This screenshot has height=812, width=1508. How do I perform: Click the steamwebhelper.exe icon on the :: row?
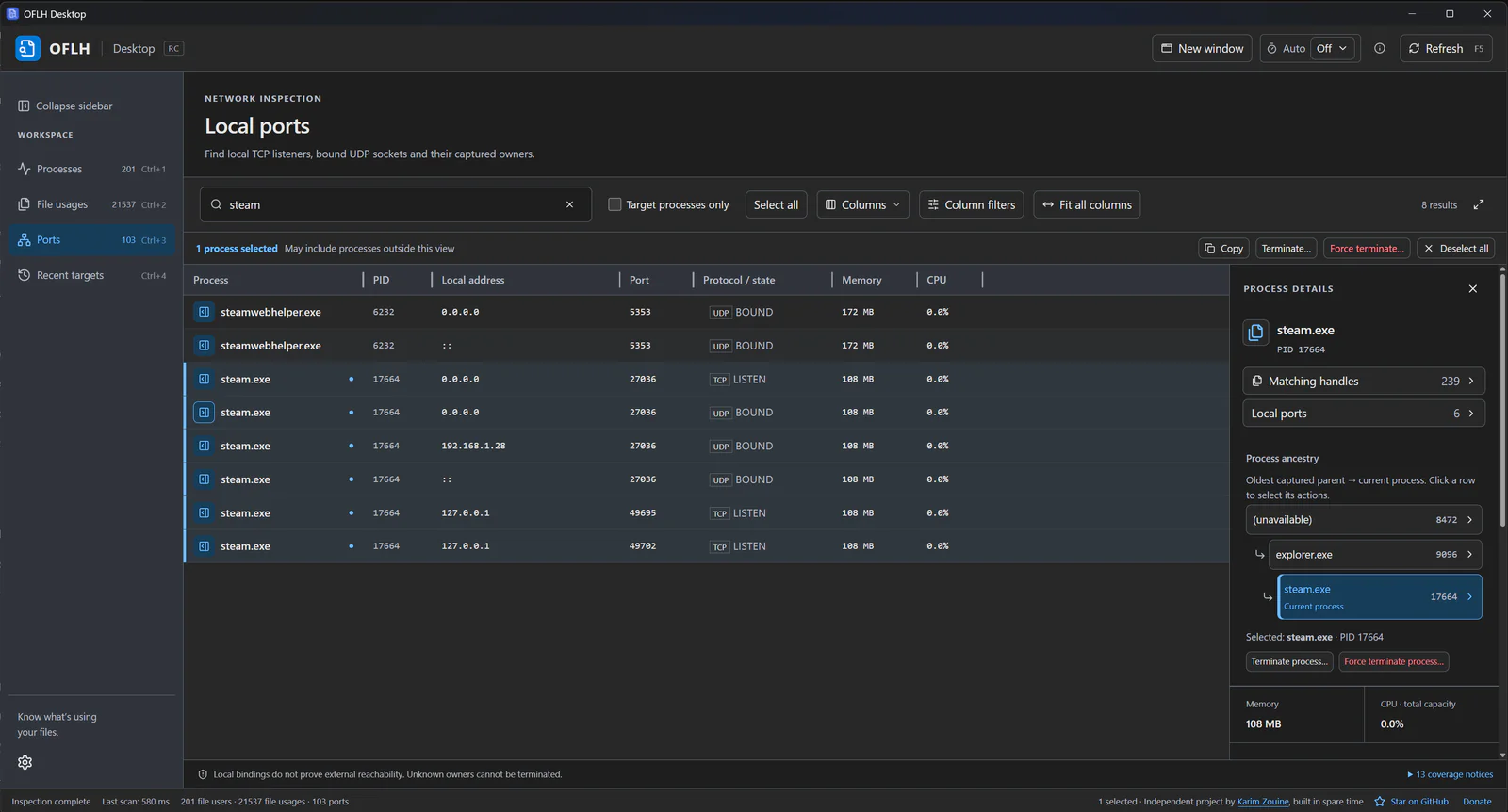[204, 346]
